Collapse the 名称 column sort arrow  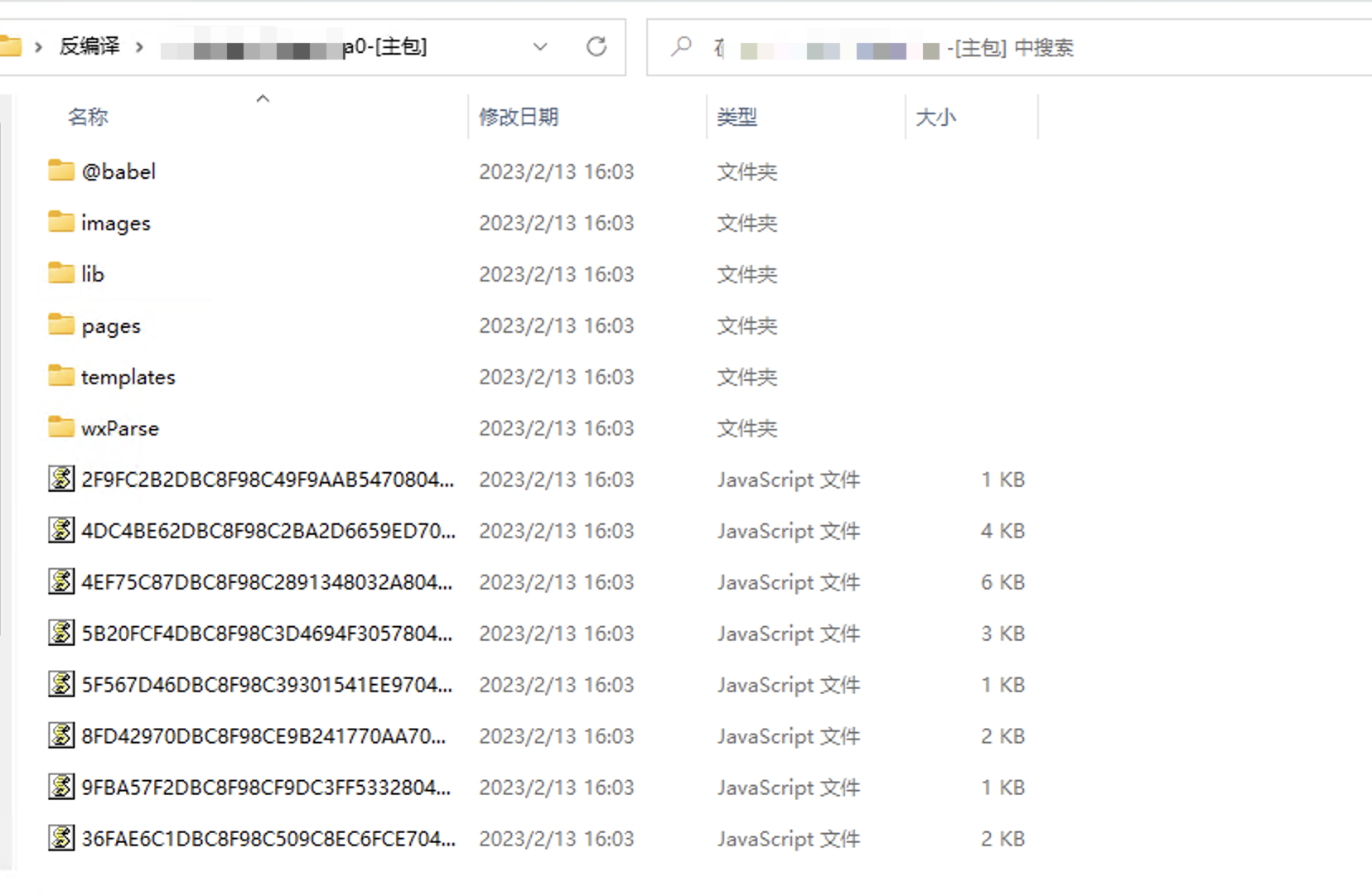coord(263,98)
